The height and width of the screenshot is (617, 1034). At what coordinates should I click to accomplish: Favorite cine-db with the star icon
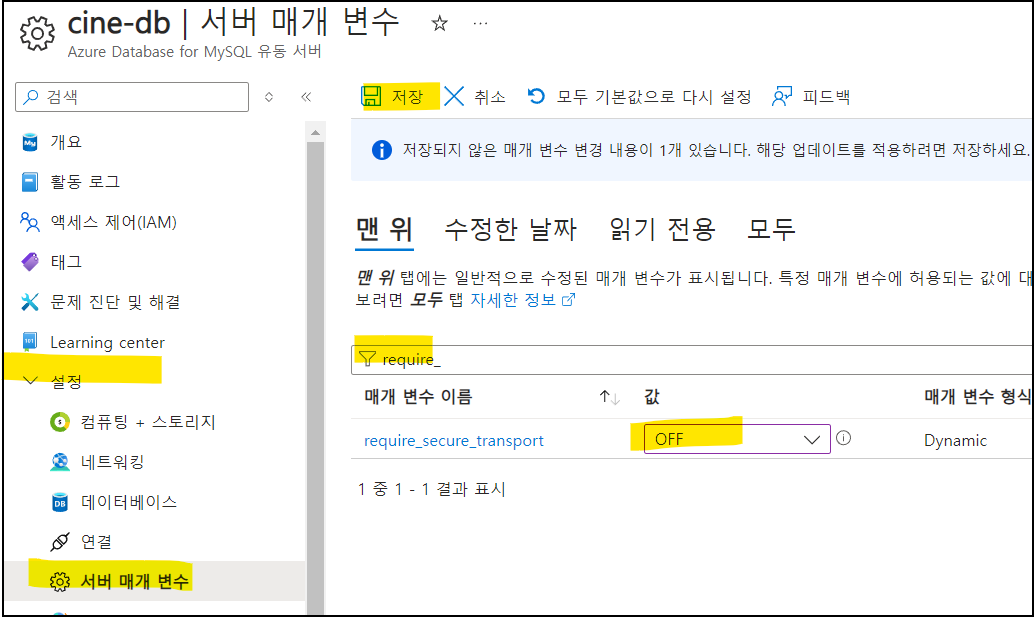(439, 24)
